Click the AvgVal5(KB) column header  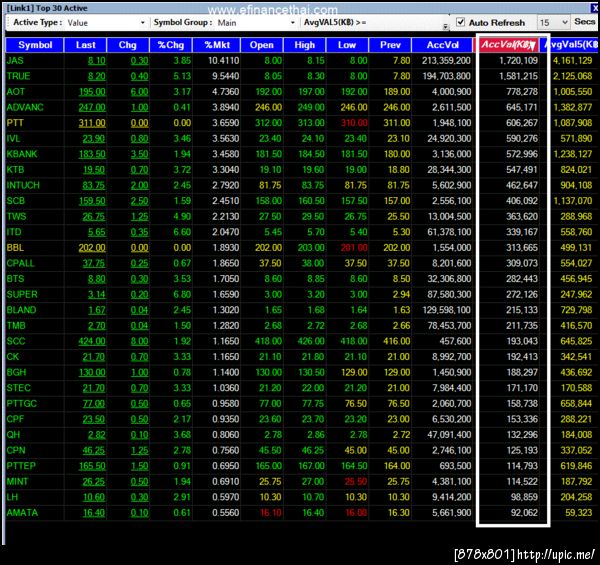coord(570,45)
